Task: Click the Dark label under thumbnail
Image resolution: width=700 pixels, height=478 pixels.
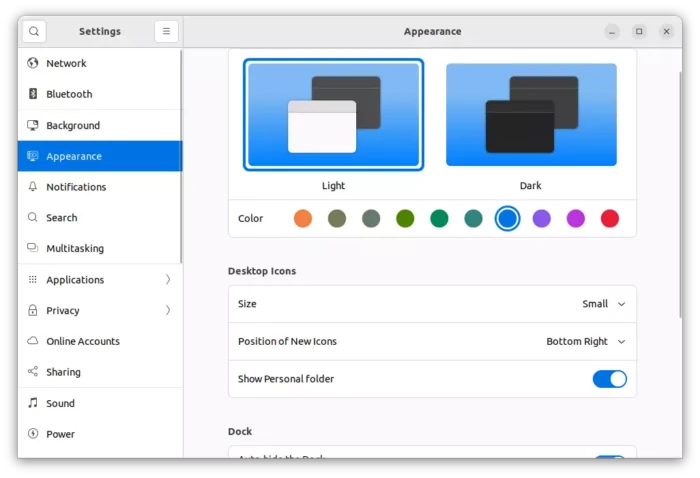Action: (x=530, y=186)
